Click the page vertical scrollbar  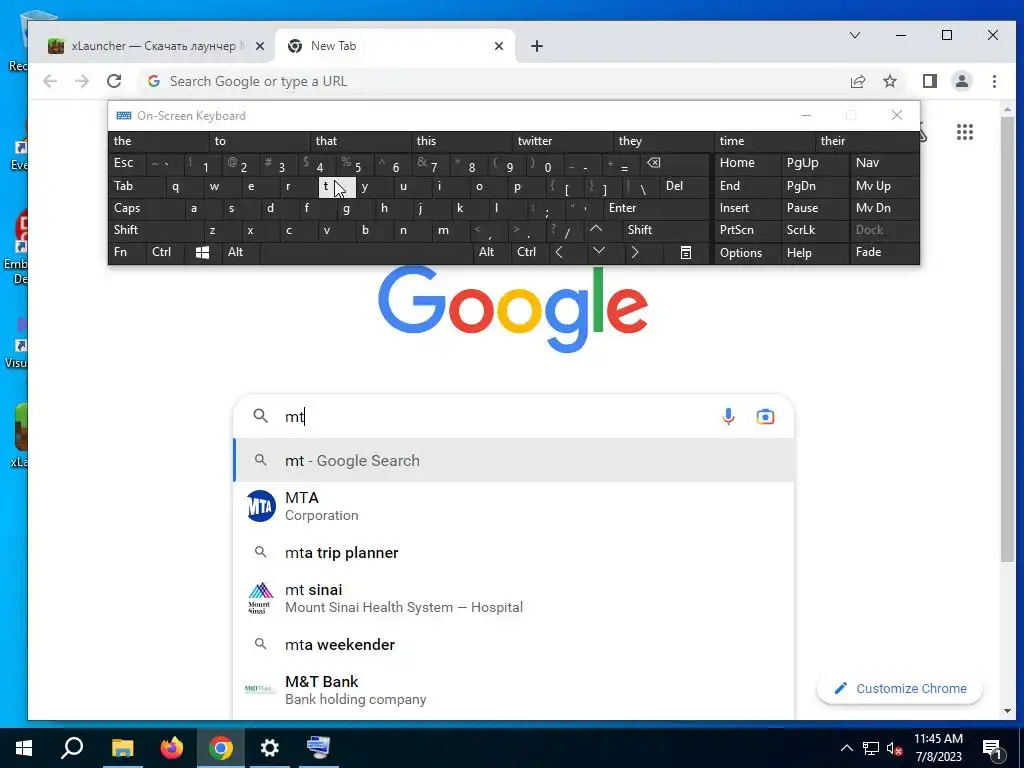(x=1007, y=340)
